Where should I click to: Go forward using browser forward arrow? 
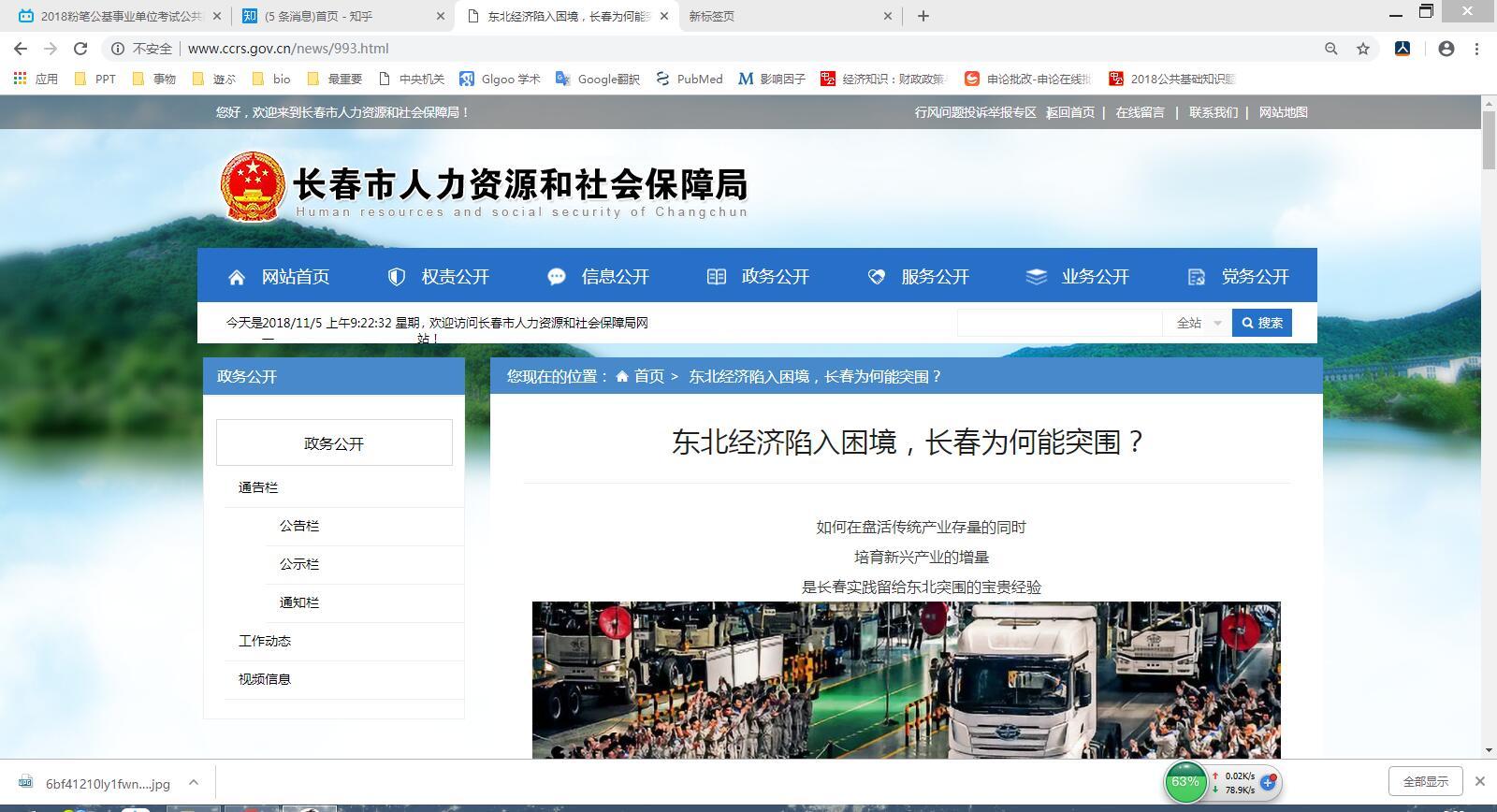[51, 49]
